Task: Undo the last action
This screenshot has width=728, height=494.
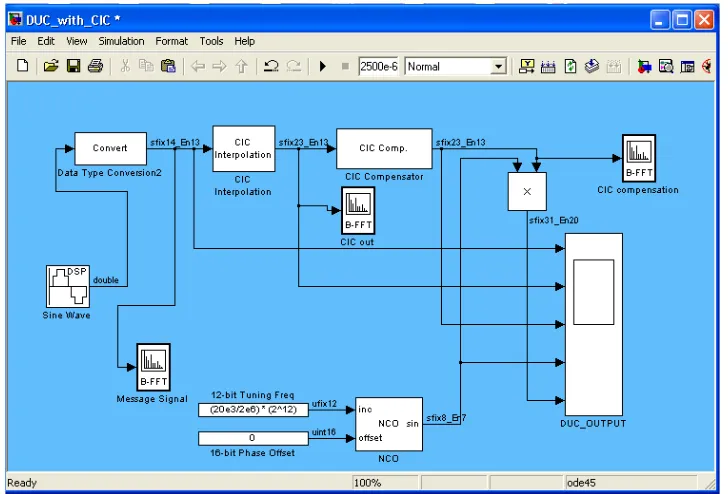Action: 271,66
